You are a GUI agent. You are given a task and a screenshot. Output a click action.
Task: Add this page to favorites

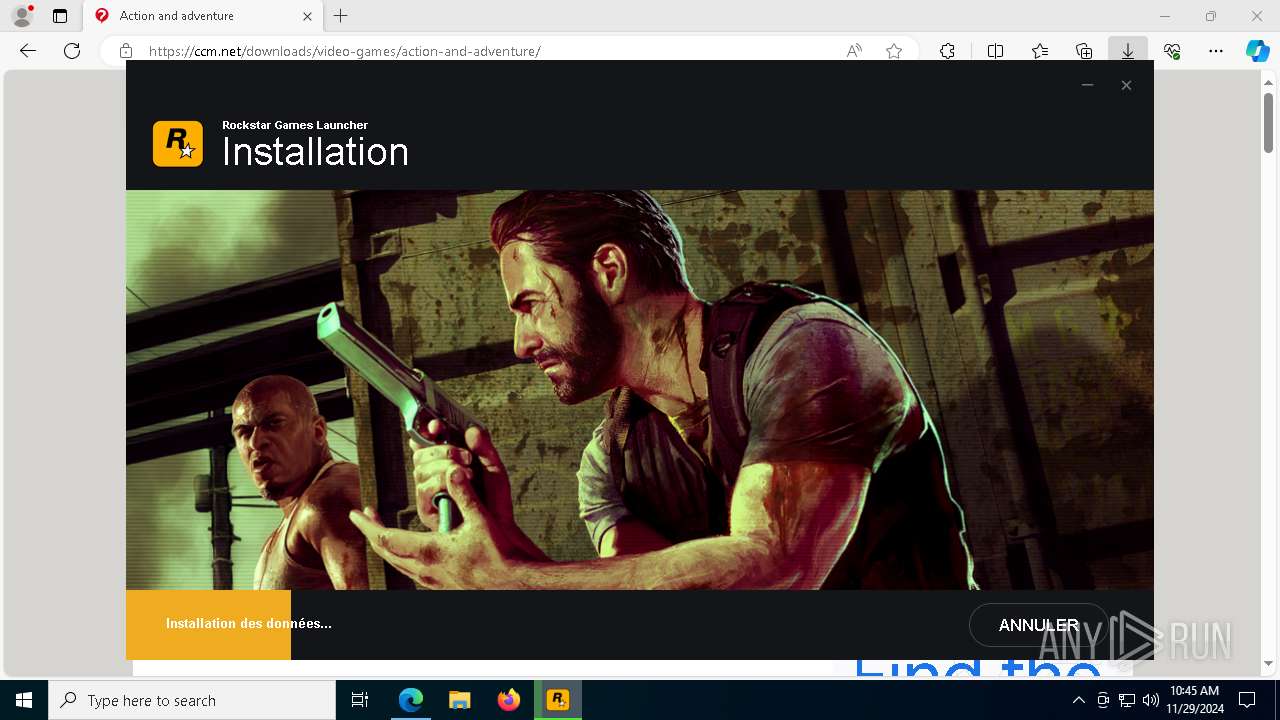coord(894,51)
